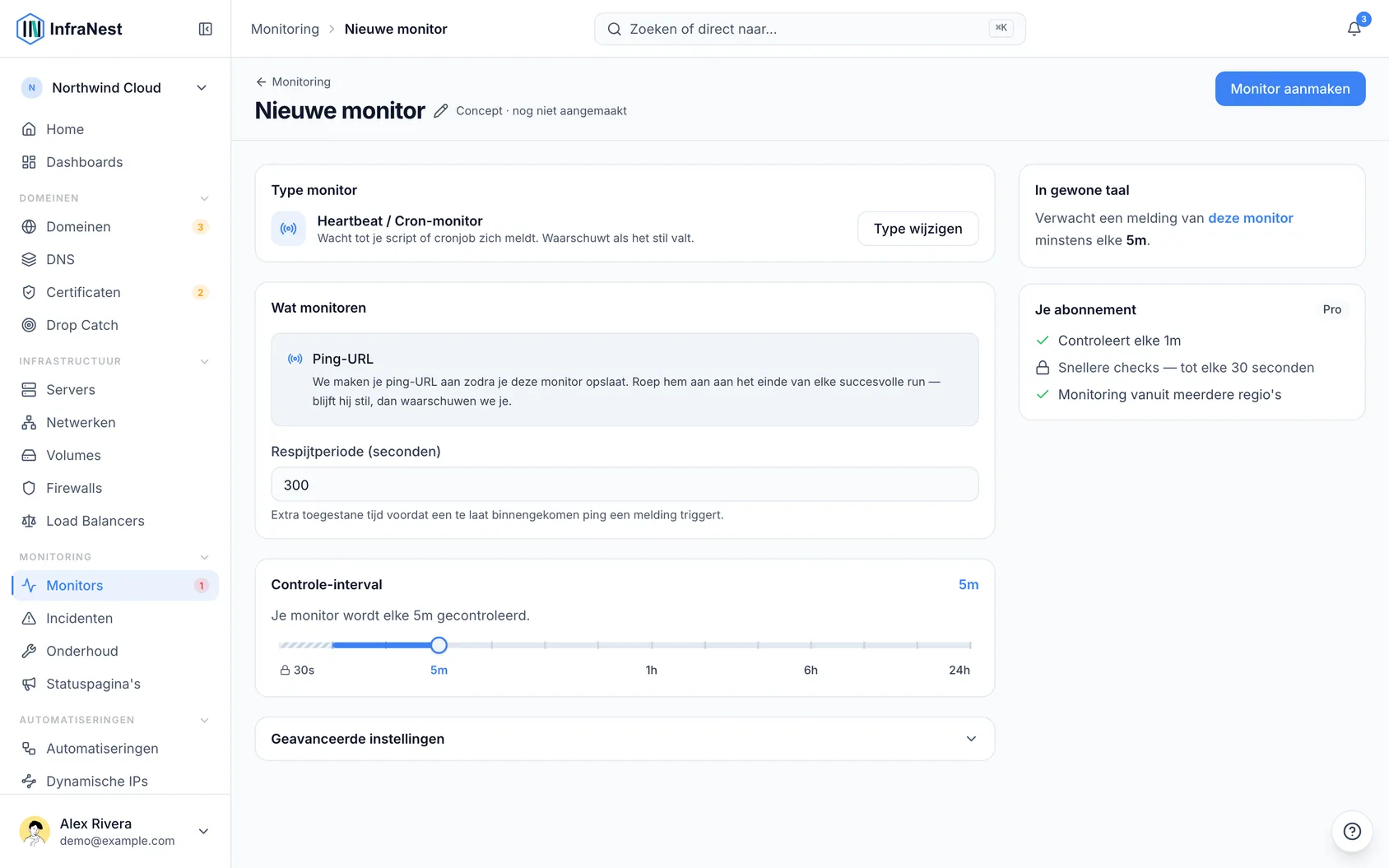Screen dimensions: 1389x868
Task: Open the Northwind Cloud workspace dropdown
Action: pyautogui.click(x=115, y=88)
